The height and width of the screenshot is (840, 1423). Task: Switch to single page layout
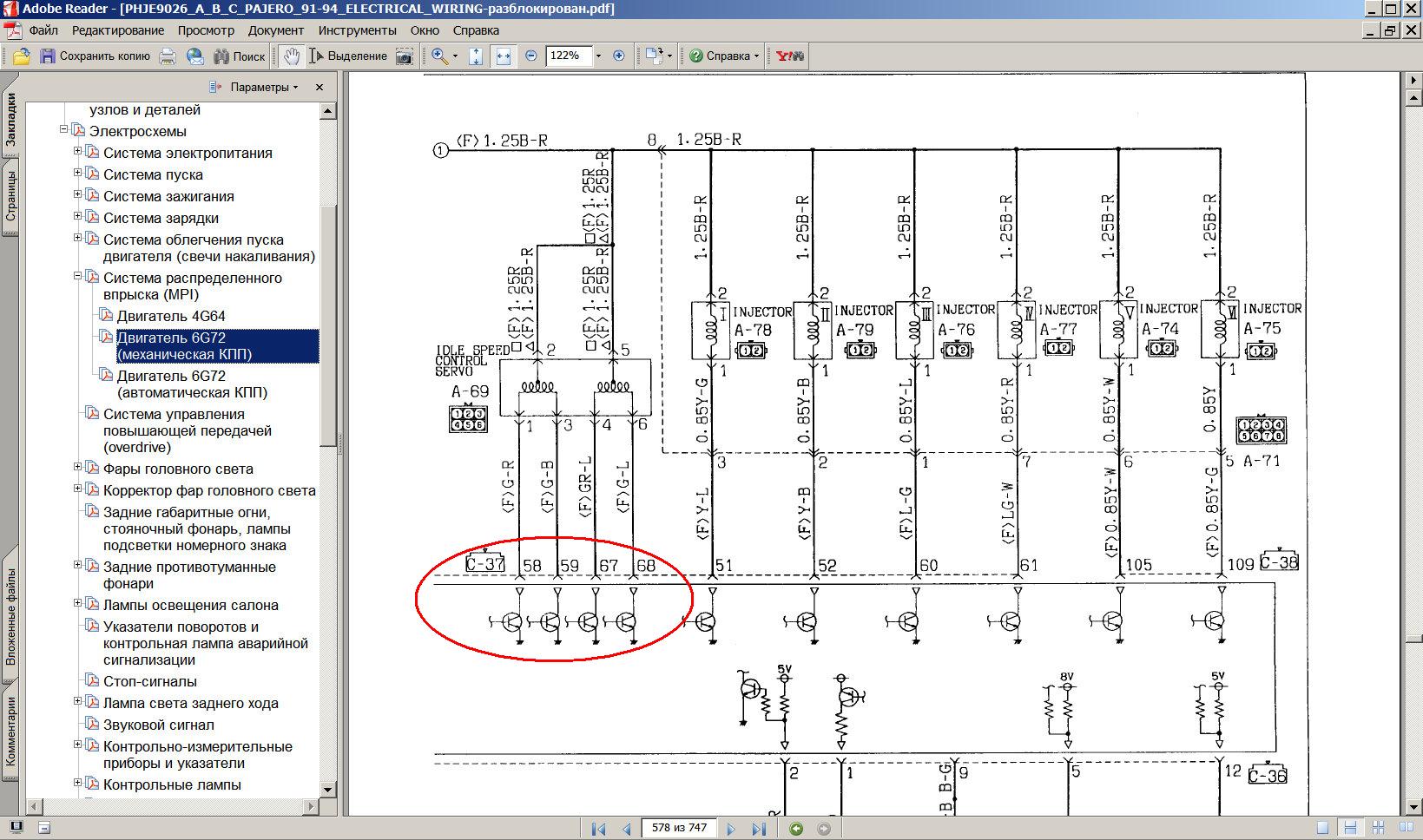(1322, 829)
